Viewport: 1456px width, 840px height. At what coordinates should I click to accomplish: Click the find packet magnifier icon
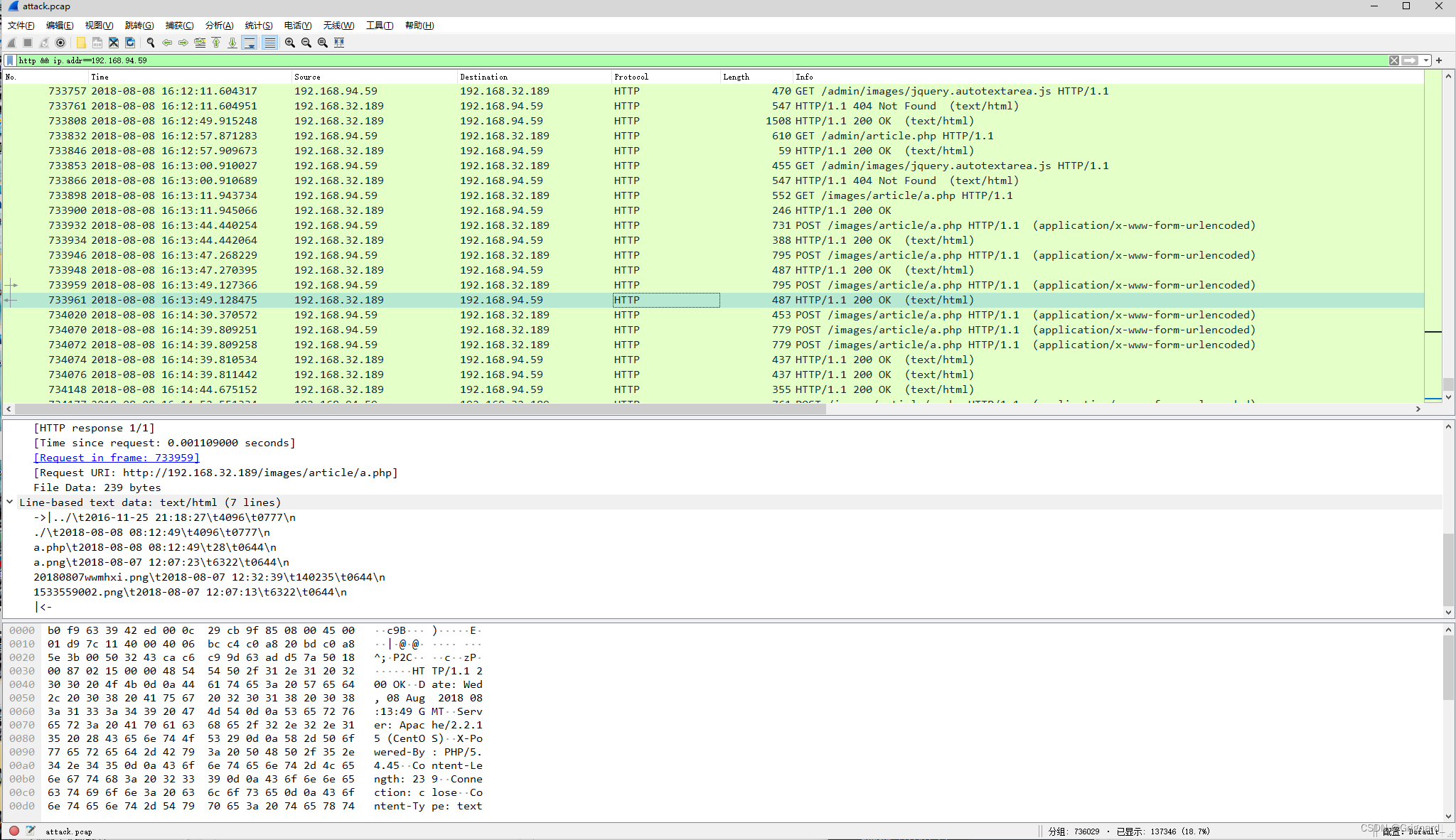pyautogui.click(x=151, y=43)
